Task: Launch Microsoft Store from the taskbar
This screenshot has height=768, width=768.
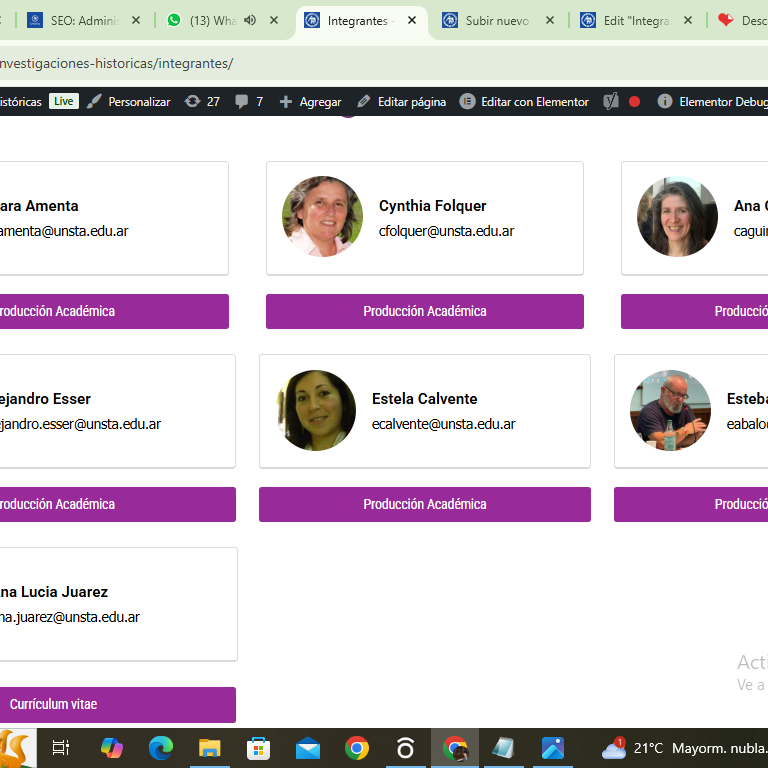Action: coord(259,748)
